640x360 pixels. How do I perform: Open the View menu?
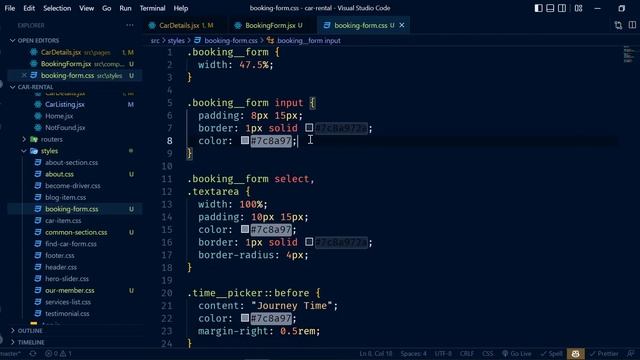pyautogui.click(x=87, y=8)
